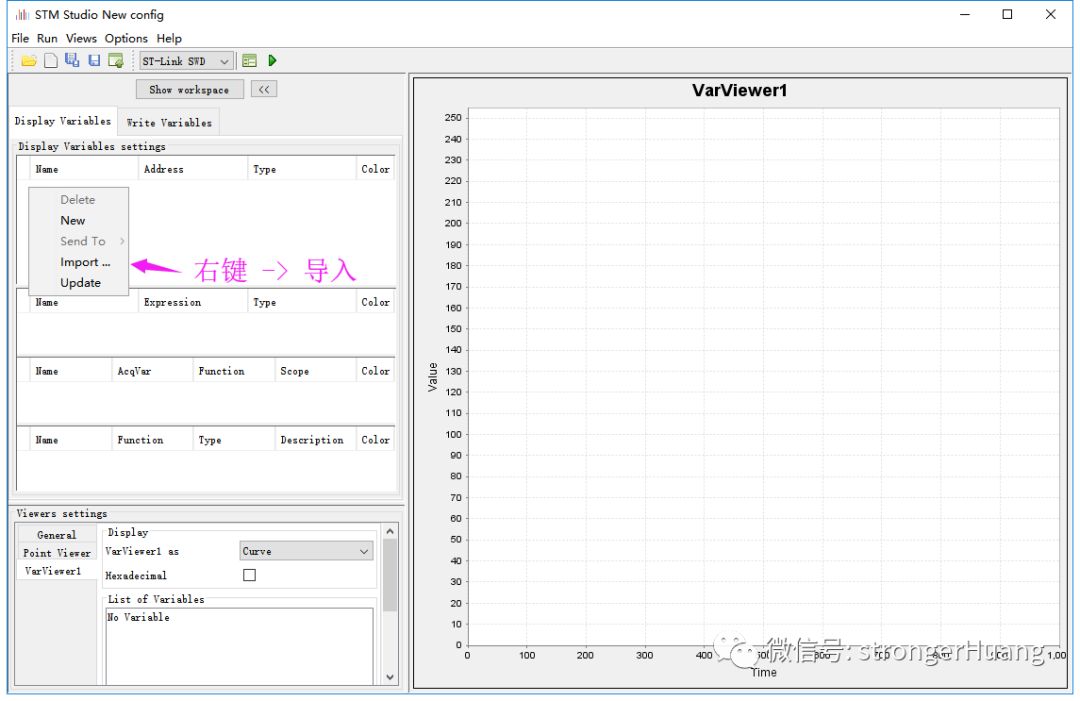Choose Import... from the context menu

click(79, 262)
